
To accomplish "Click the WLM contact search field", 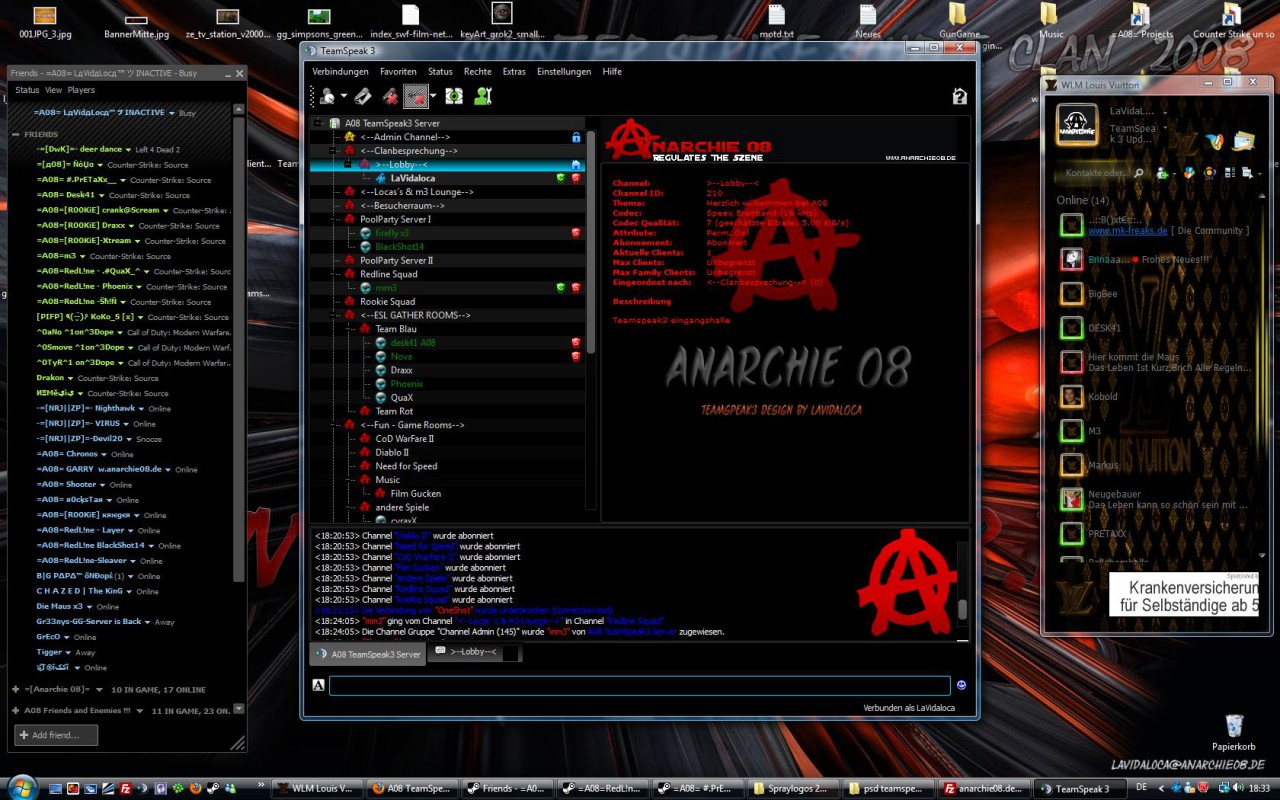I will 1105,173.
